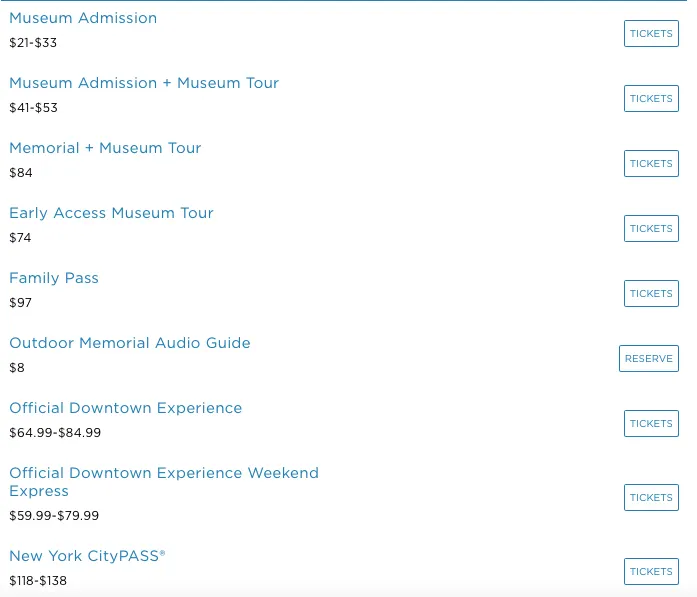Open the New York CityPASS link
The height and width of the screenshot is (597, 697).
point(87,556)
